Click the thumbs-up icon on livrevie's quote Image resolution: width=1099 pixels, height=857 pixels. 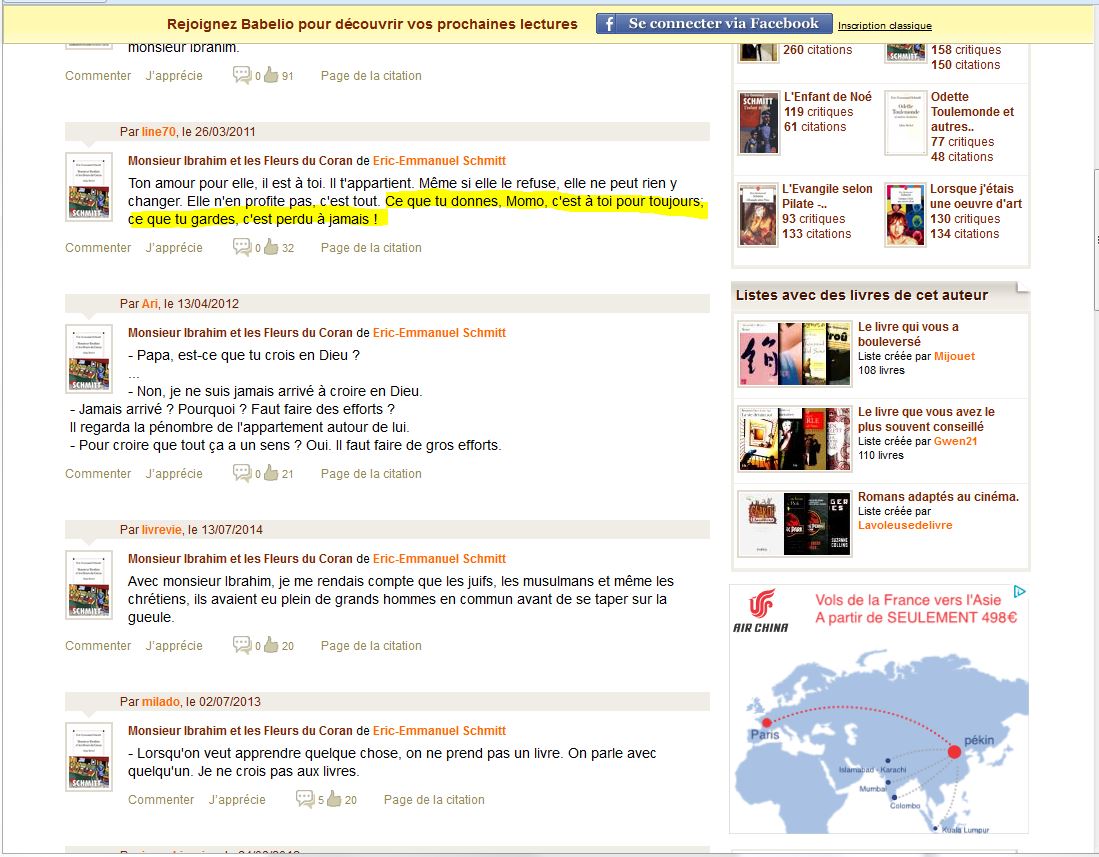(270, 645)
